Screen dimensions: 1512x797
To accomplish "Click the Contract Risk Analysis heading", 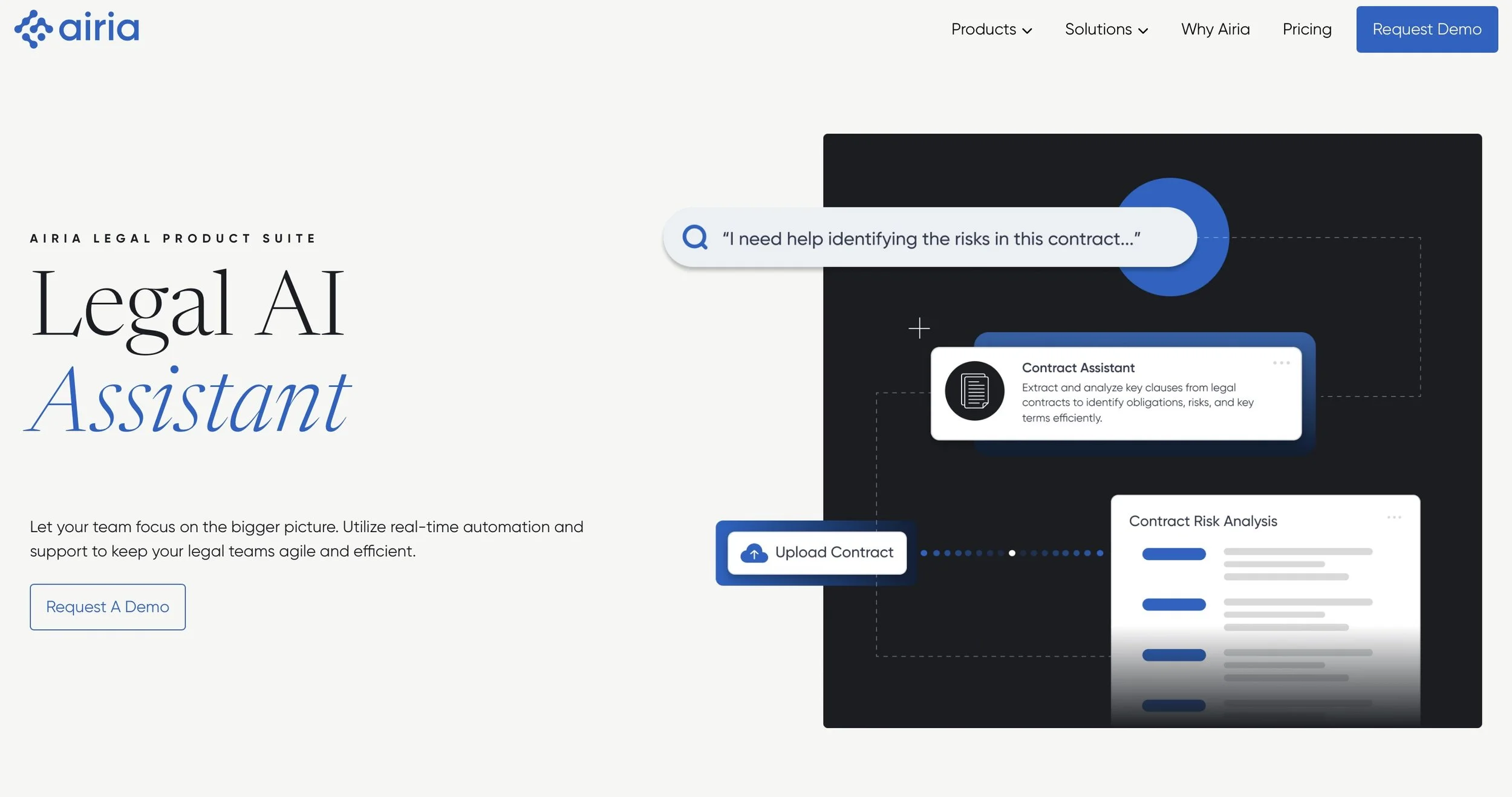I will (1203, 521).
